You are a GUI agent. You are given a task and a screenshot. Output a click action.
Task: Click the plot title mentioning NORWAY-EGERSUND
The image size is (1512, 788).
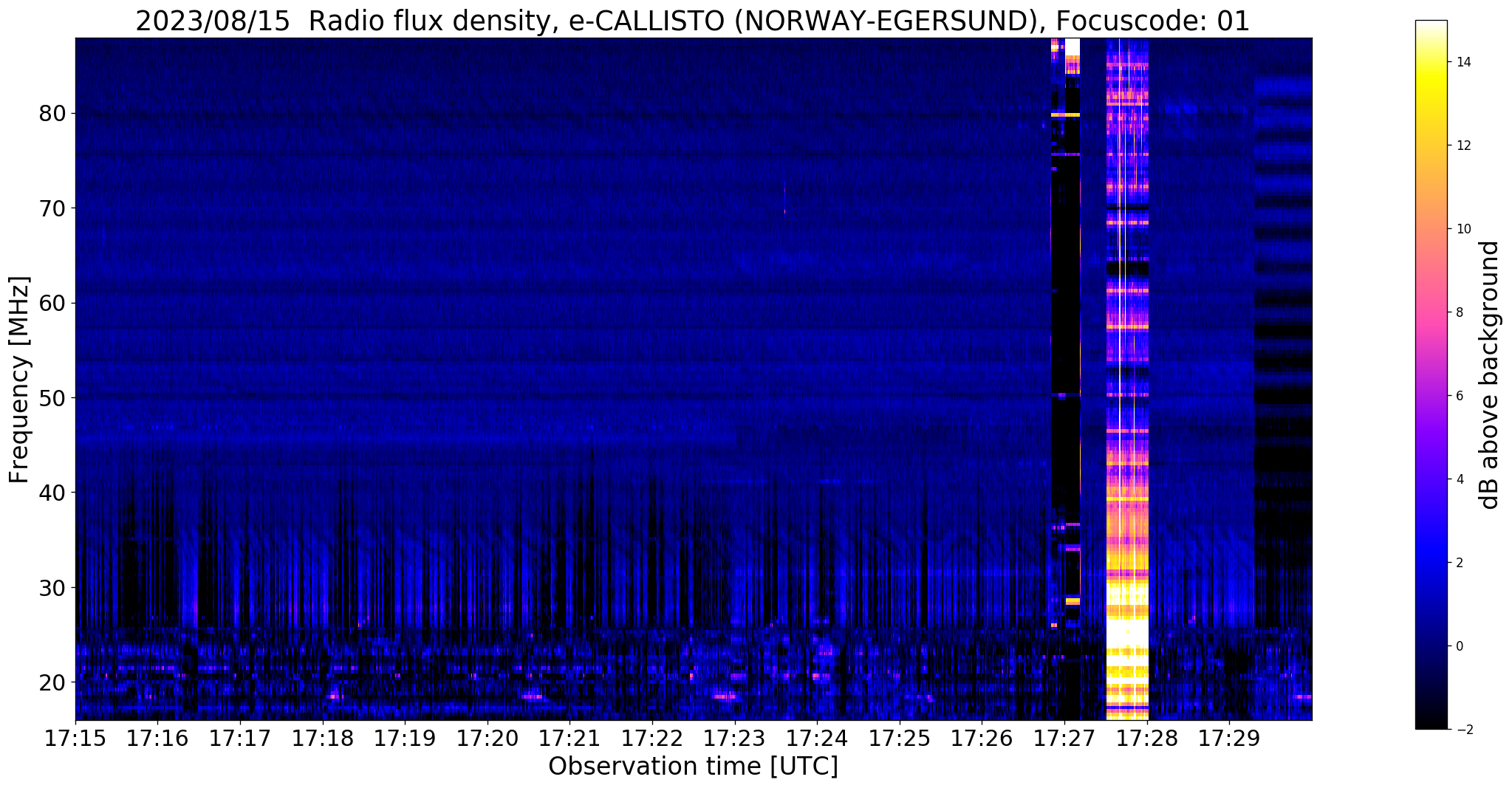[692, 21]
